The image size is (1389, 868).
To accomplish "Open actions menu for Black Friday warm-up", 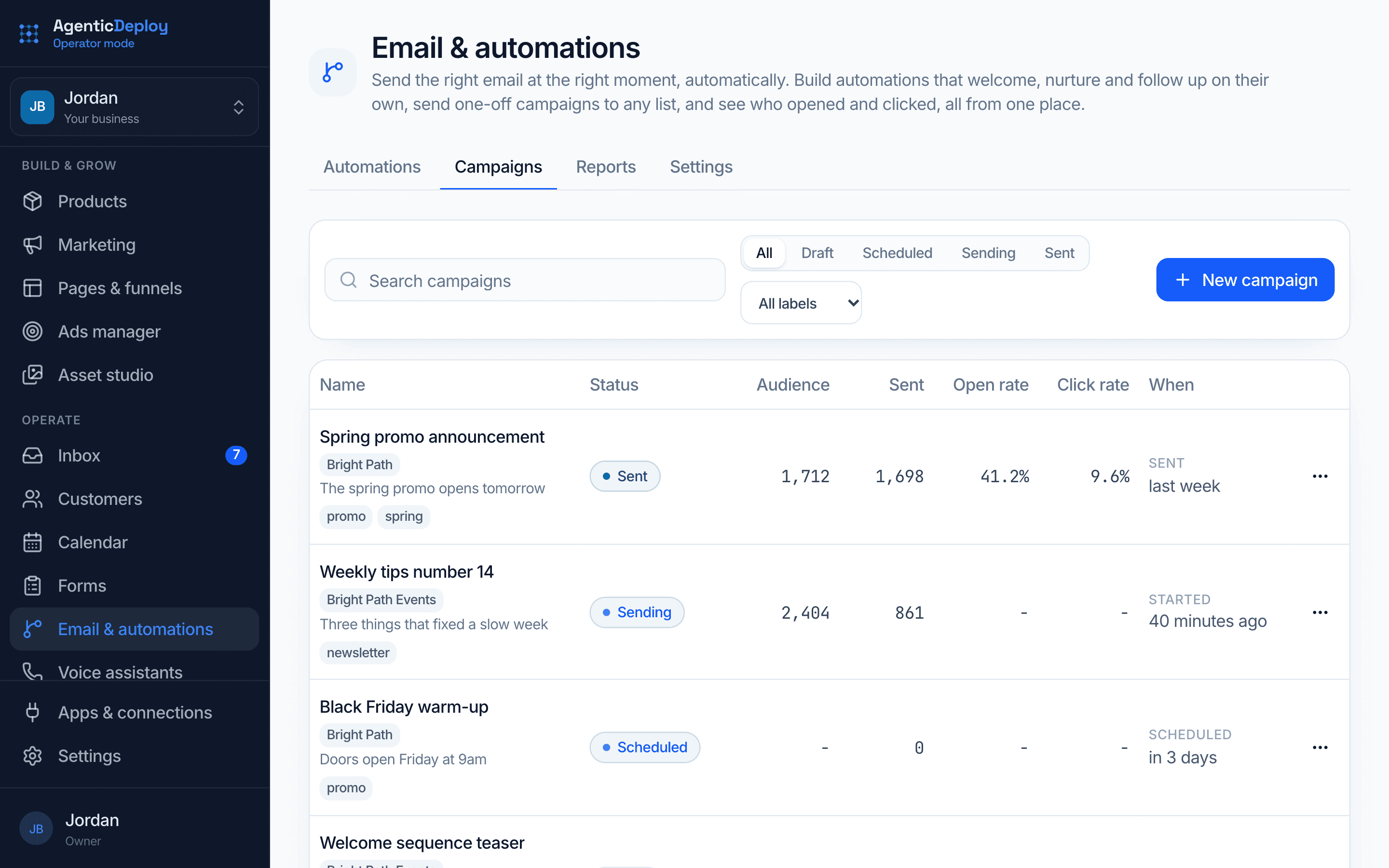I will coord(1320,747).
